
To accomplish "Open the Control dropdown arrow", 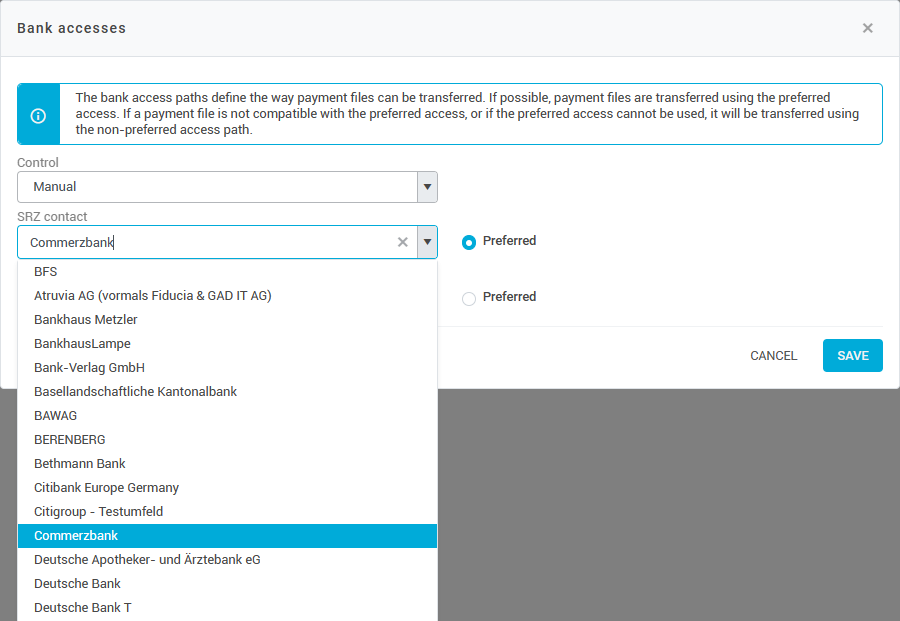I will coord(427,187).
